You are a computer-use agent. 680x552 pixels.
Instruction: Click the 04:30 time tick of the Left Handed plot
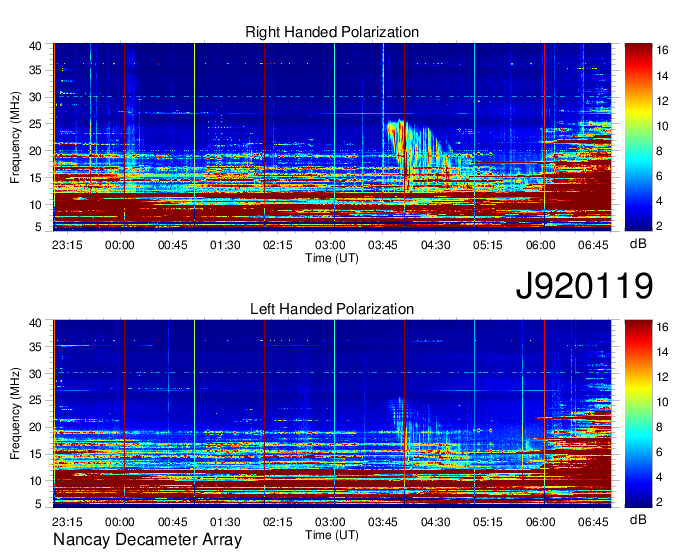click(435, 522)
